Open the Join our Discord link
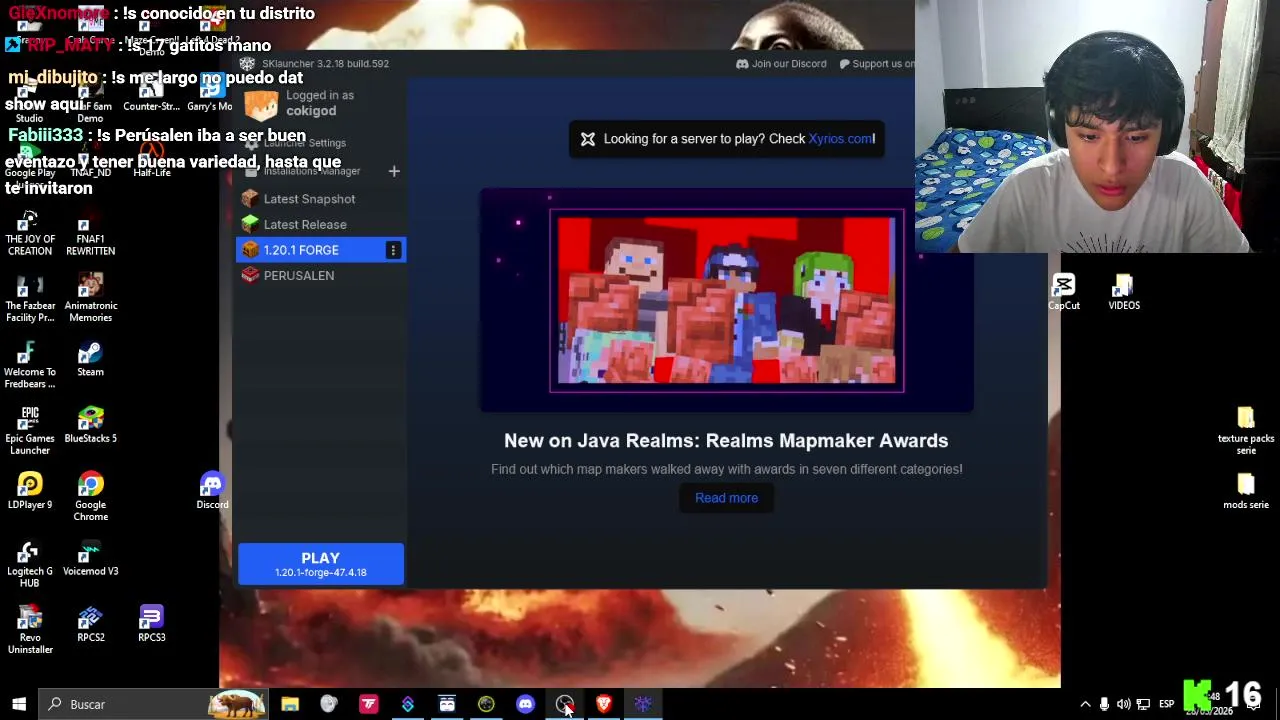This screenshot has width=1280, height=720. (781, 64)
